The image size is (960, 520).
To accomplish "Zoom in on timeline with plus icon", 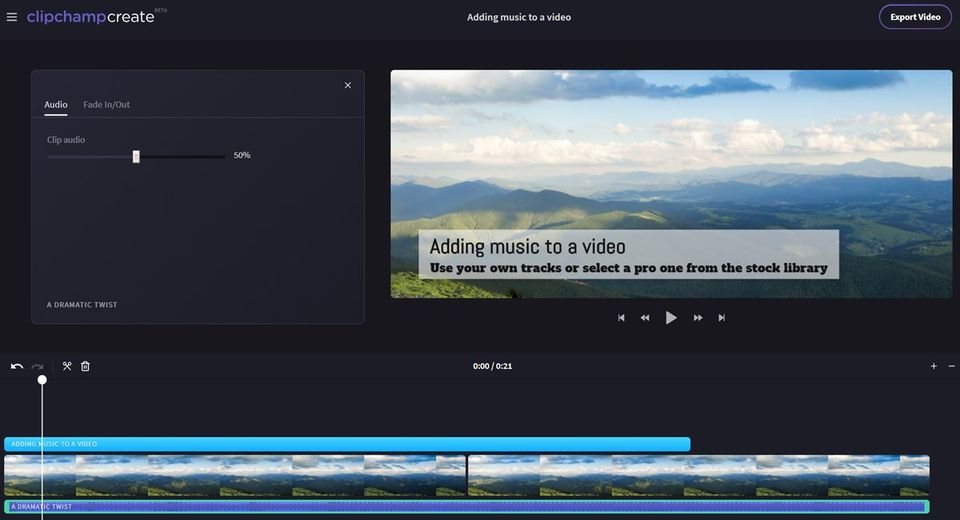I will pyautogui.click(x=934, y=366).
